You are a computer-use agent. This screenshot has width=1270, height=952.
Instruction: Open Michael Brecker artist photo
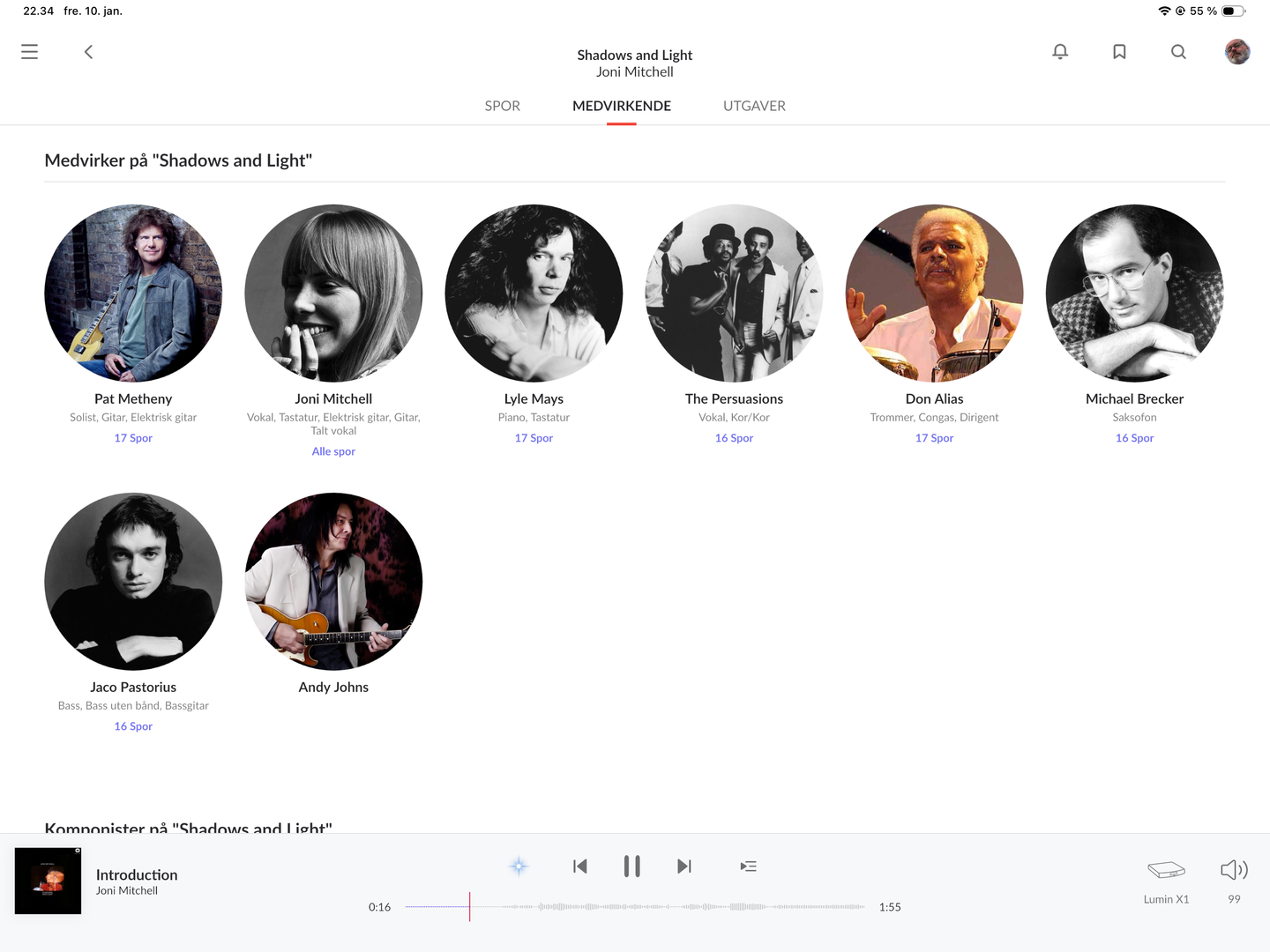point(1134,294)
